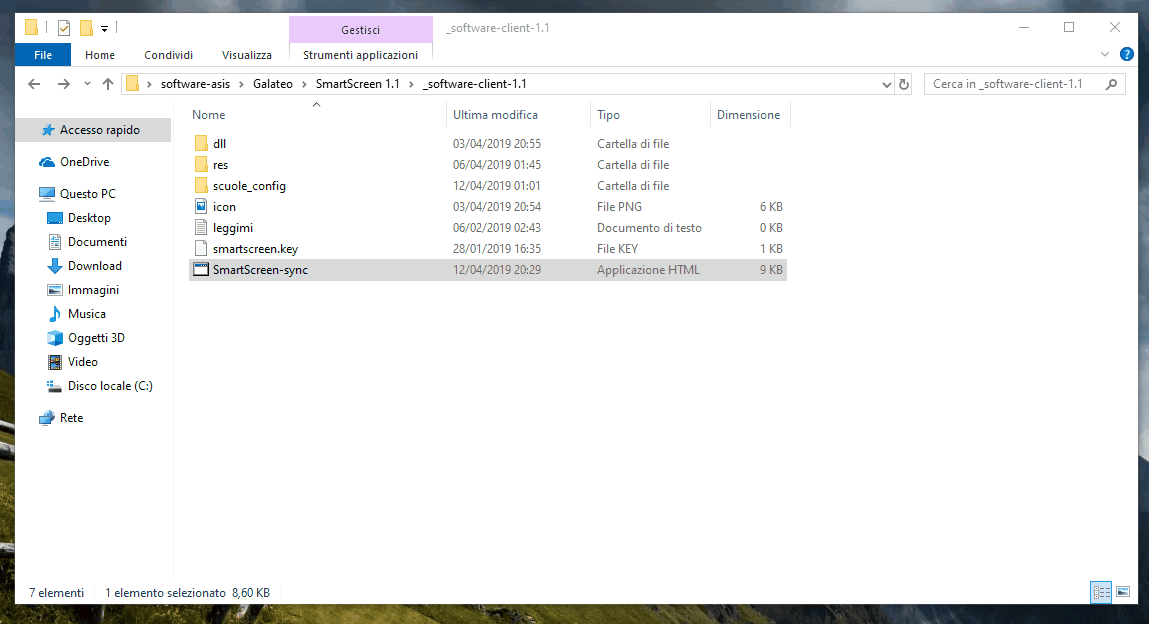Click date 06/04/2019 01:45 of res
The width and height of the screenshot is (1149, 624).
[x=497, y=165]
